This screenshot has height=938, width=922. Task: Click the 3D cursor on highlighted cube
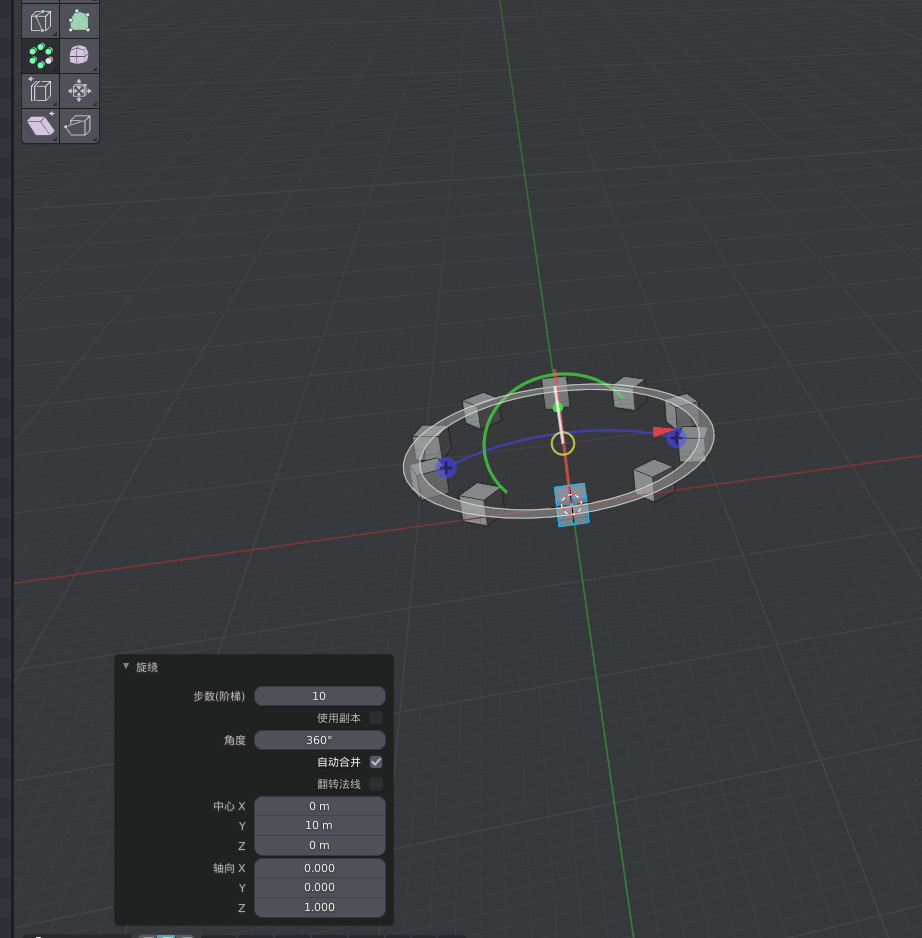coord(571,504)
